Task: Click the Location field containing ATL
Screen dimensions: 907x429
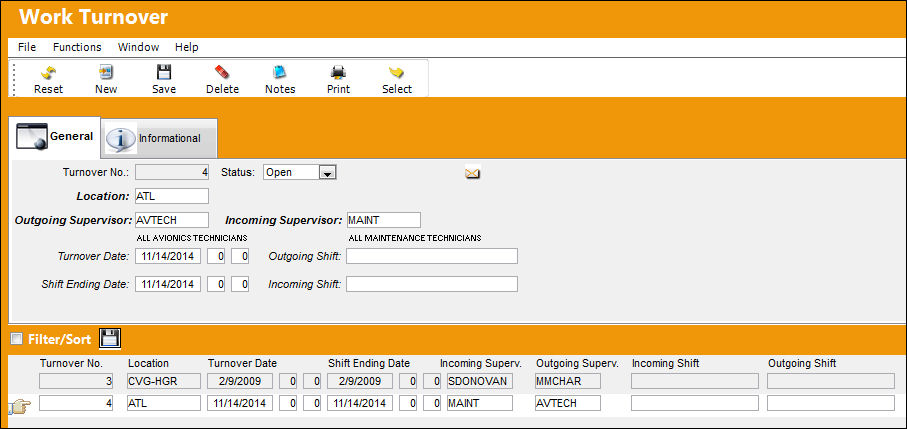Action: (x=172, y=196)
